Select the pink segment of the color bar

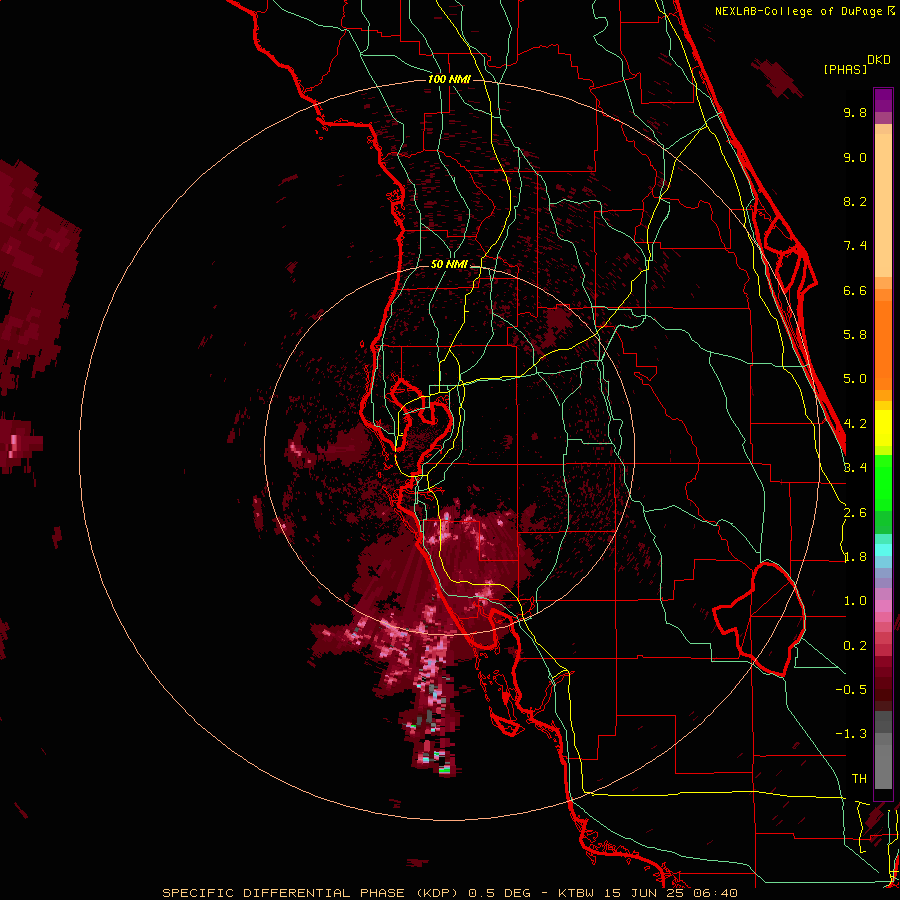click(x=883, y=607)
